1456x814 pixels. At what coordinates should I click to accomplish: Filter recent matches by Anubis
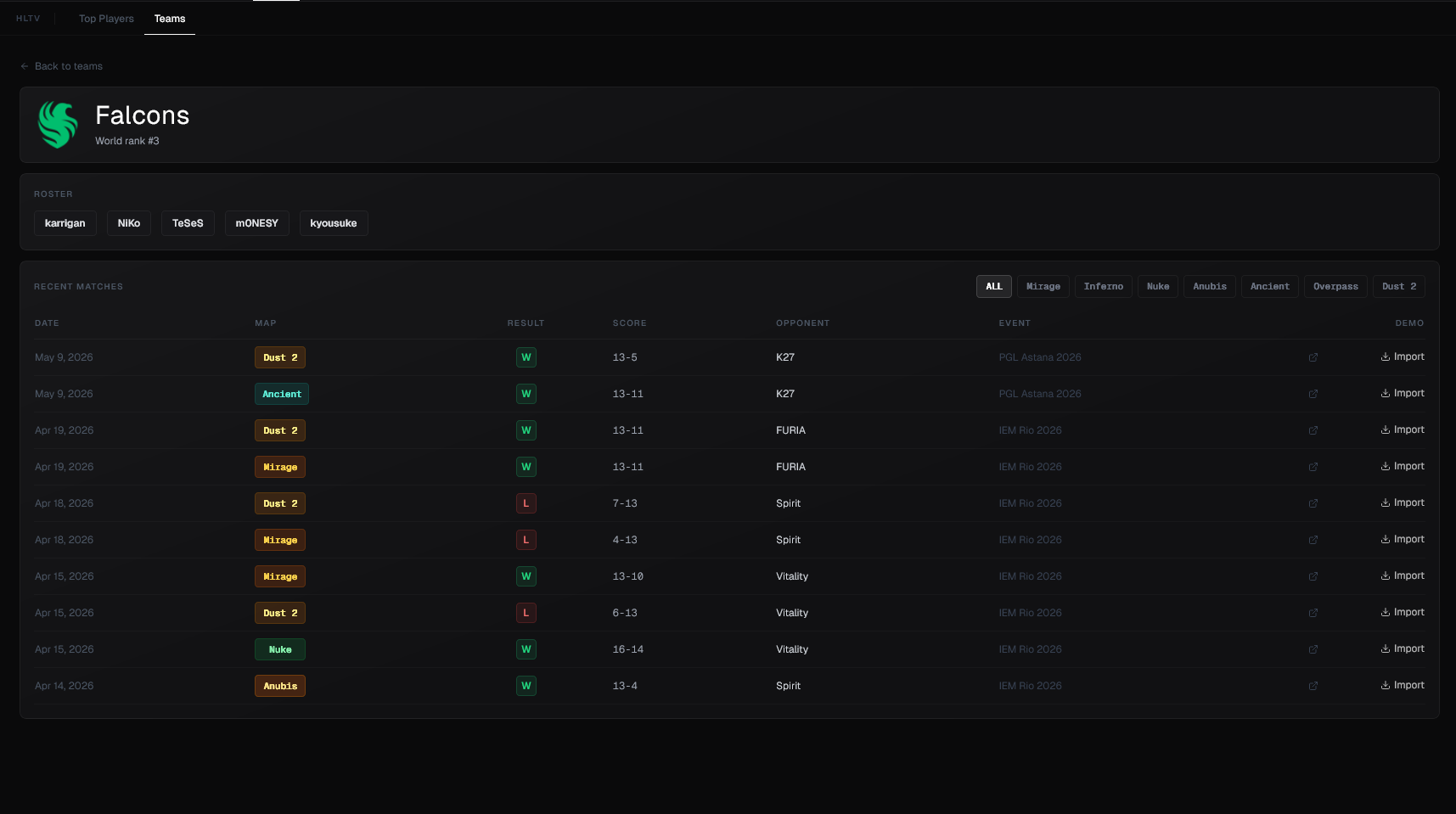click(x=1210, y=287)
